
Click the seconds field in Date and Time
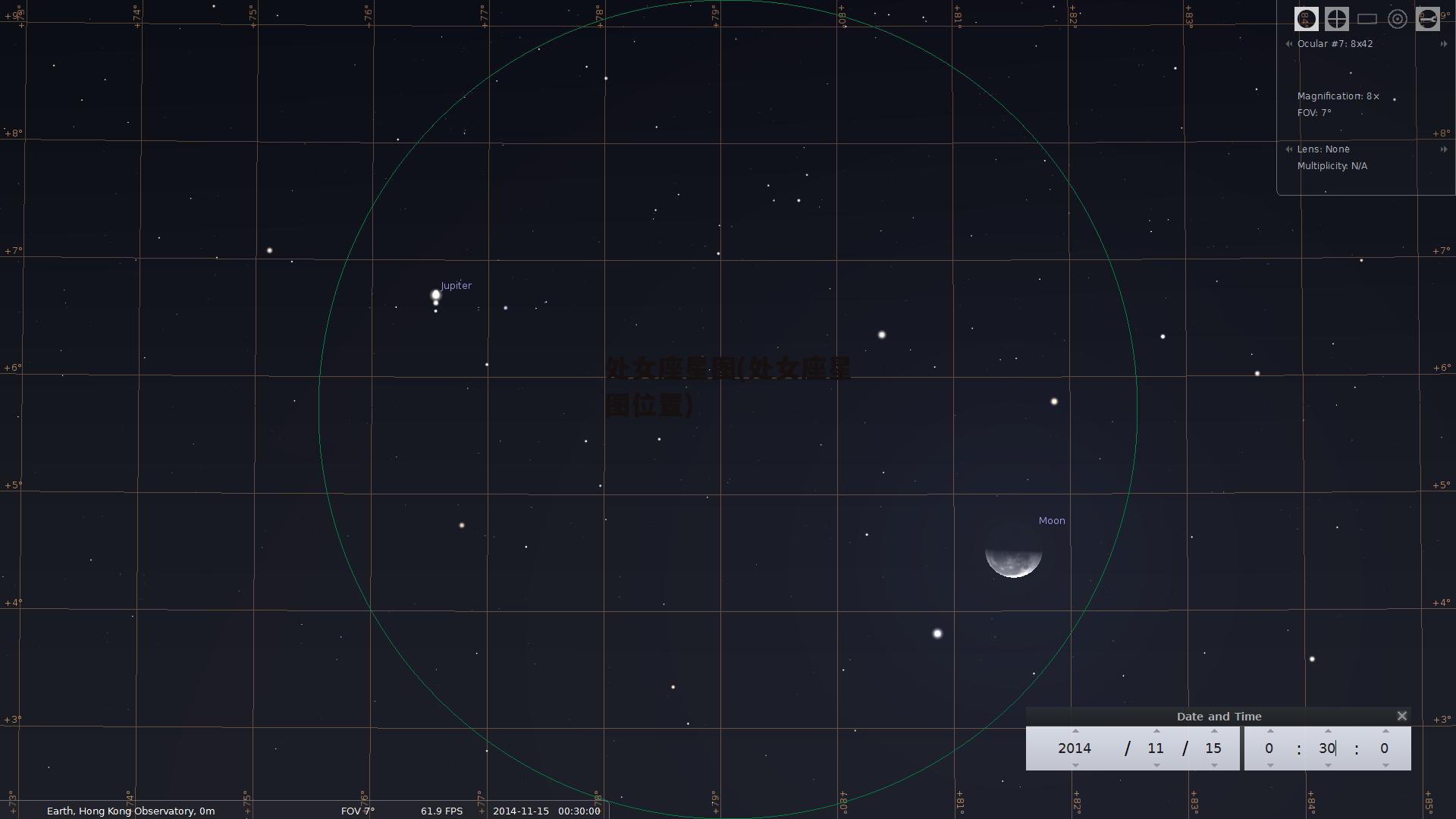pyautogui.click(x=1385, y=748)
